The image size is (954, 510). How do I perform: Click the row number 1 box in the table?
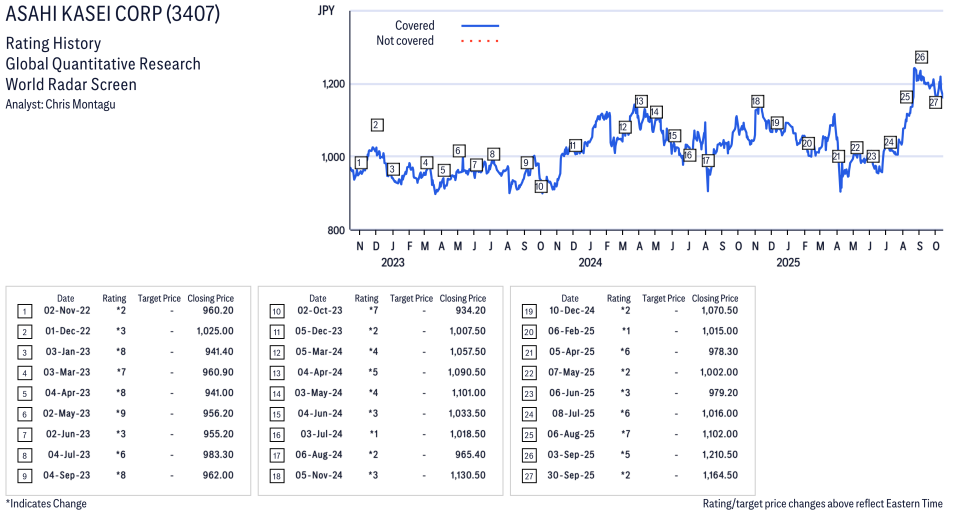click(25, 311)
